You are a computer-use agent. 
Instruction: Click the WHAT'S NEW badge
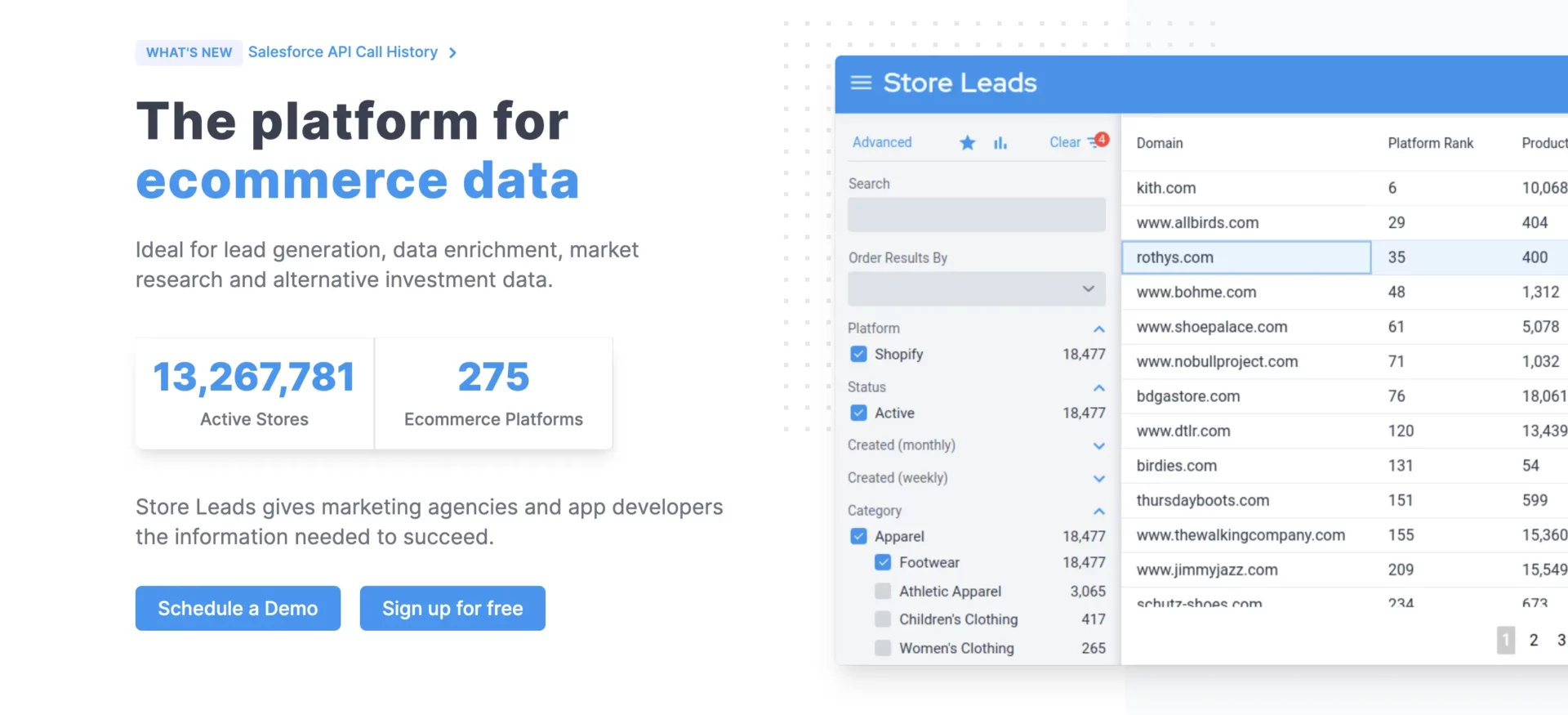point(189,52)
